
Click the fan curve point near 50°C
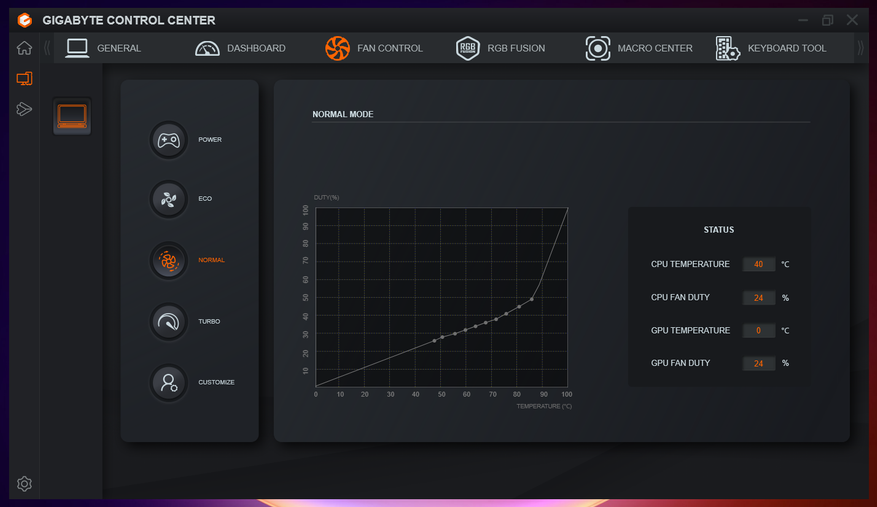(442, 337)
